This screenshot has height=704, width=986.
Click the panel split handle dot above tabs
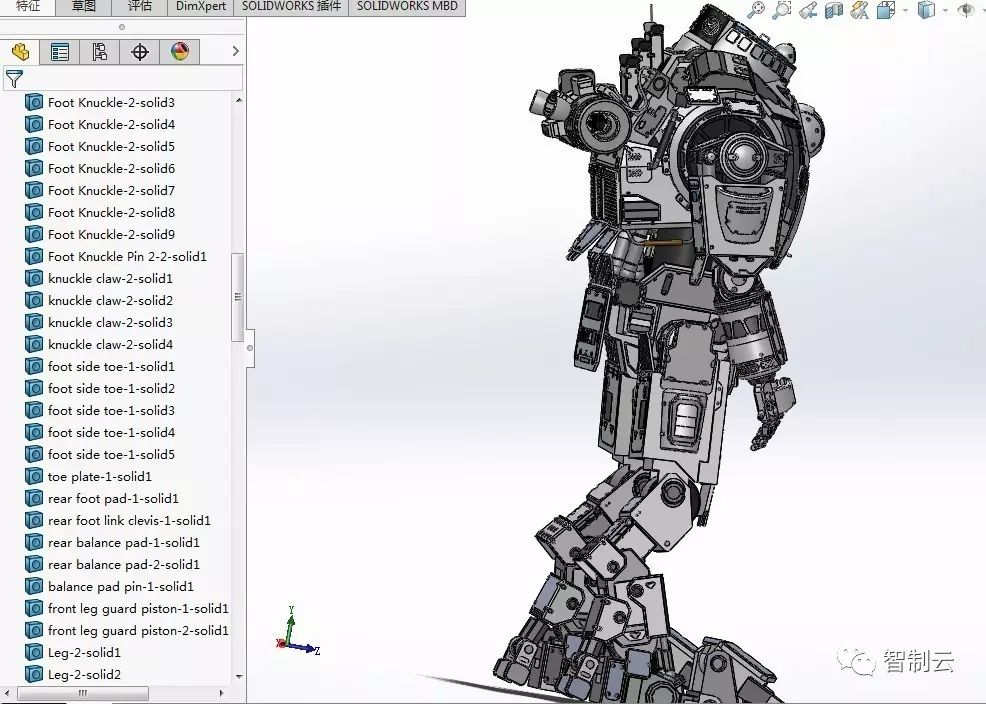pos(122,27)
